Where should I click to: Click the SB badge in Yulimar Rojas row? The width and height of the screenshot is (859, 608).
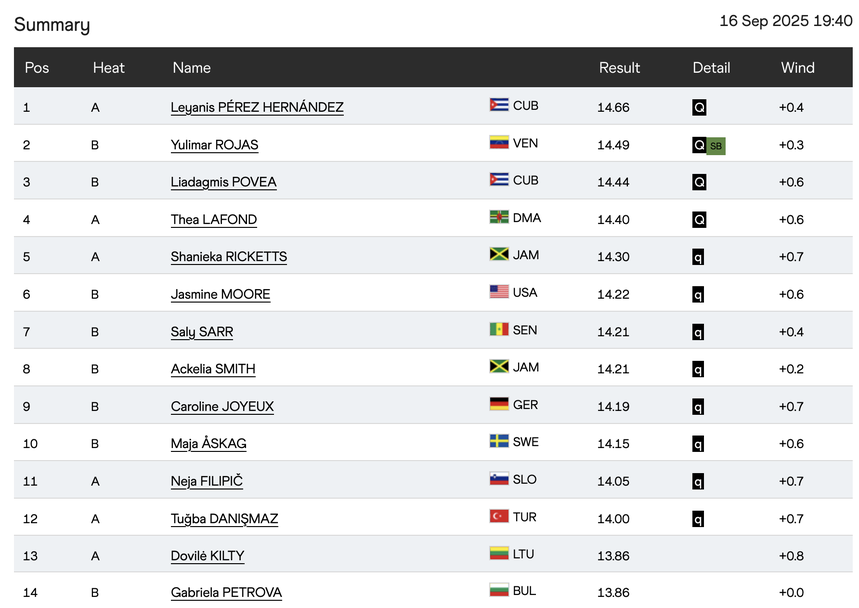click(x=716, y=146)
